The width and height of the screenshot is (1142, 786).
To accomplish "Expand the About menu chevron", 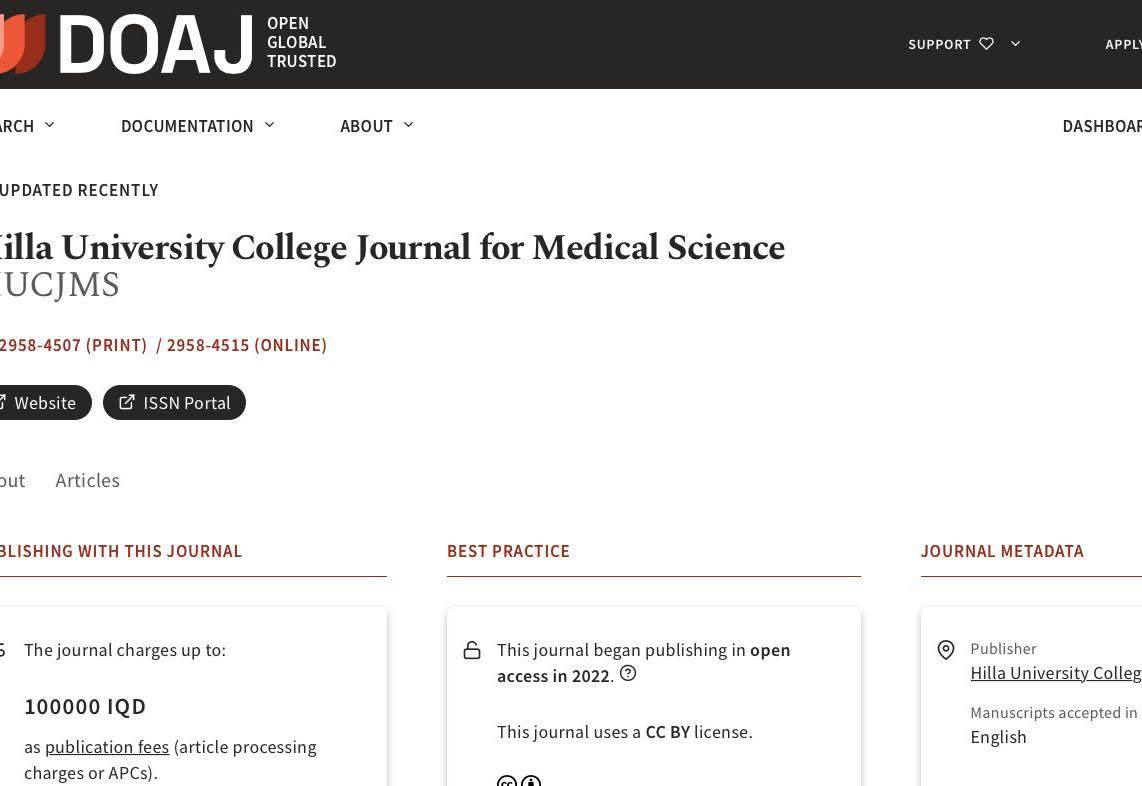I will (x=408, y=125).
